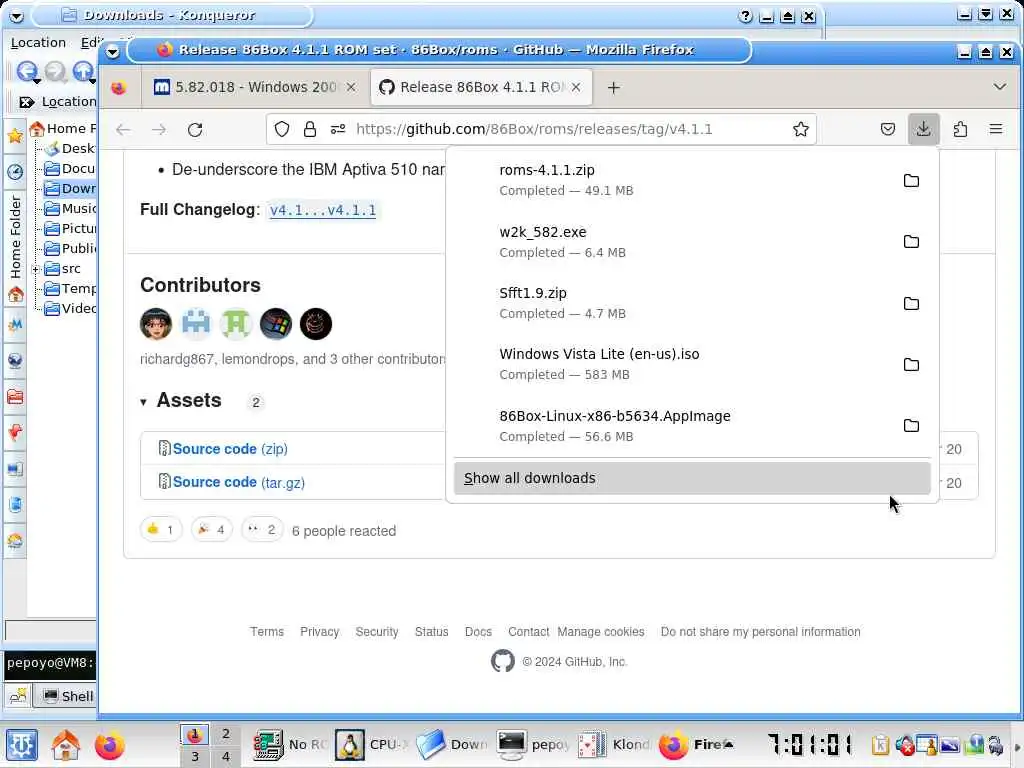The width and height of the screenshot is (1024, 768).
Task: Open the Security footer link
Action: click(377, 632)
